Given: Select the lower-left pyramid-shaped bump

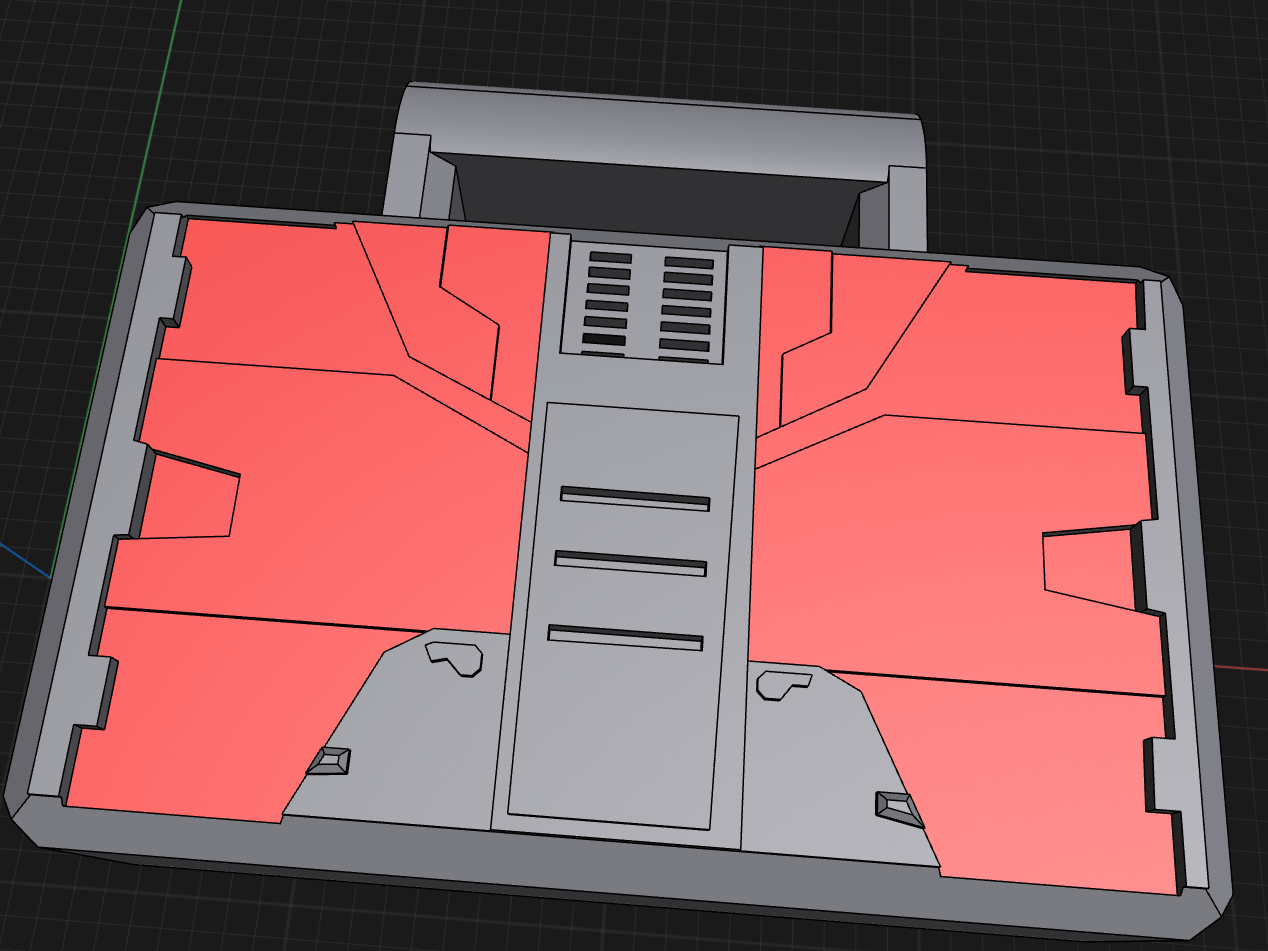Looking at the screenshot, I should point(329,761).
